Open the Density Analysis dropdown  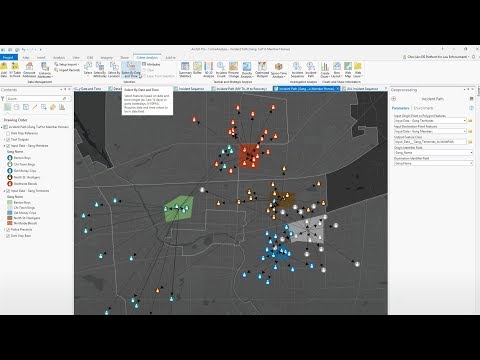(x=247, y=75)
